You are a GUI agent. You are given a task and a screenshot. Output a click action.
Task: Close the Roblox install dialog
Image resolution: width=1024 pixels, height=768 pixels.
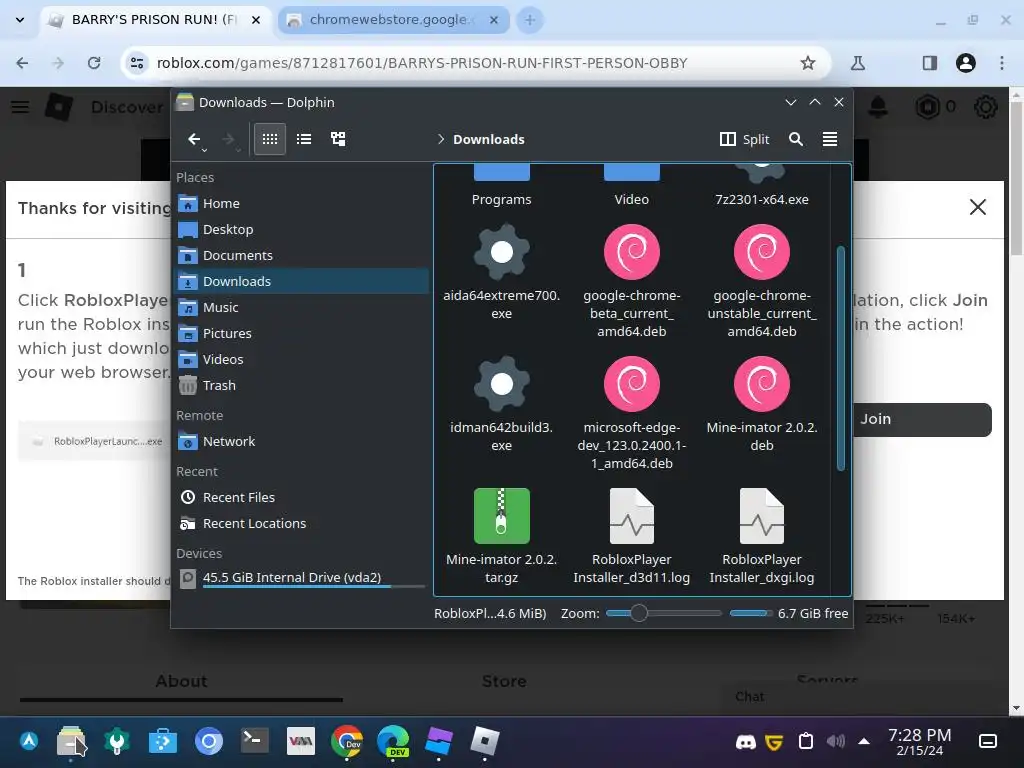978,207
